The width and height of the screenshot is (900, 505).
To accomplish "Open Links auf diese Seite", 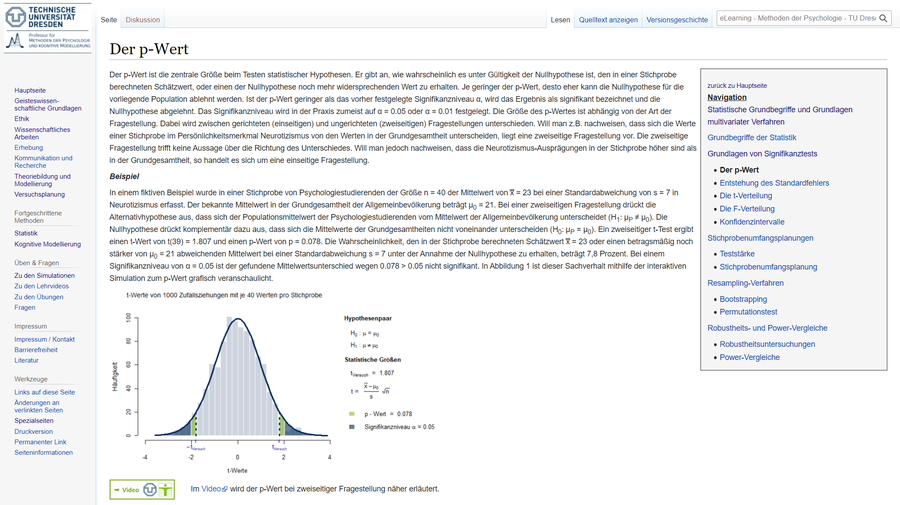I will point(45,392).
